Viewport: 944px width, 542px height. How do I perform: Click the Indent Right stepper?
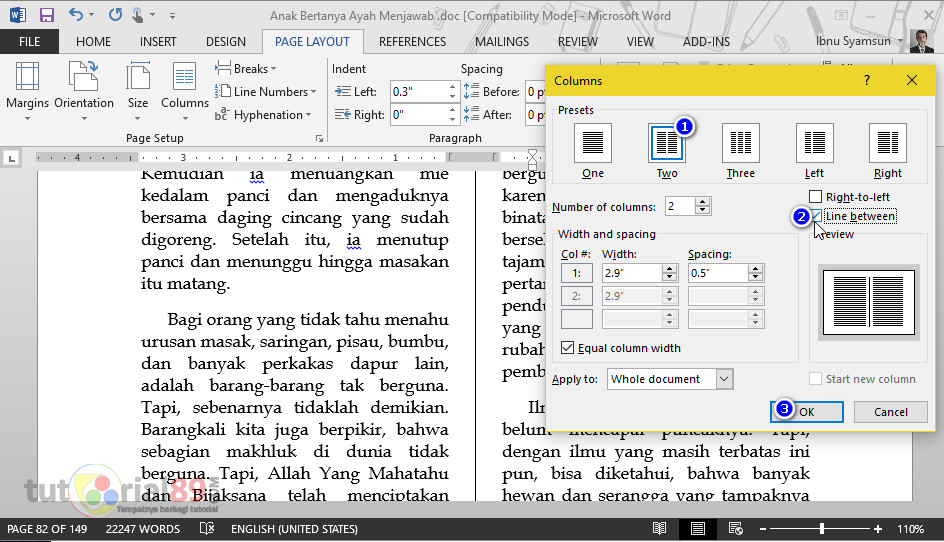[x=452, y=114]
